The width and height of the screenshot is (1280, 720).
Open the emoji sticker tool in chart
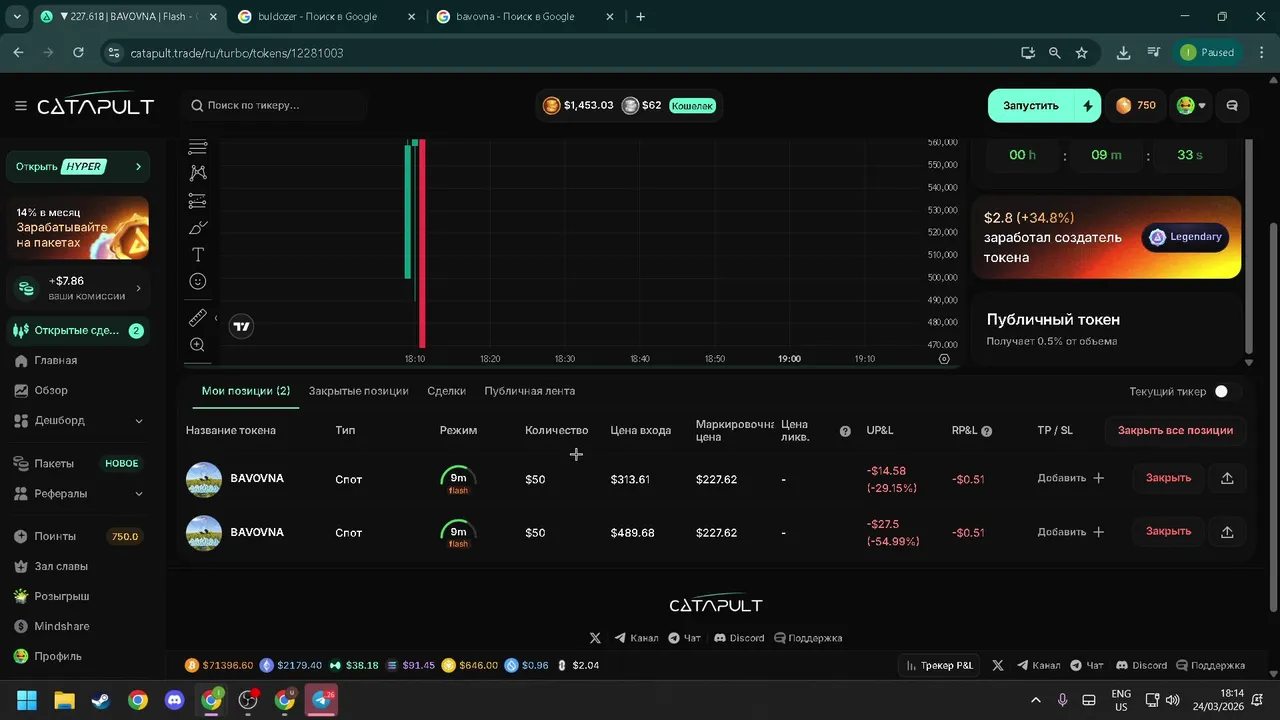pos(198,282)
